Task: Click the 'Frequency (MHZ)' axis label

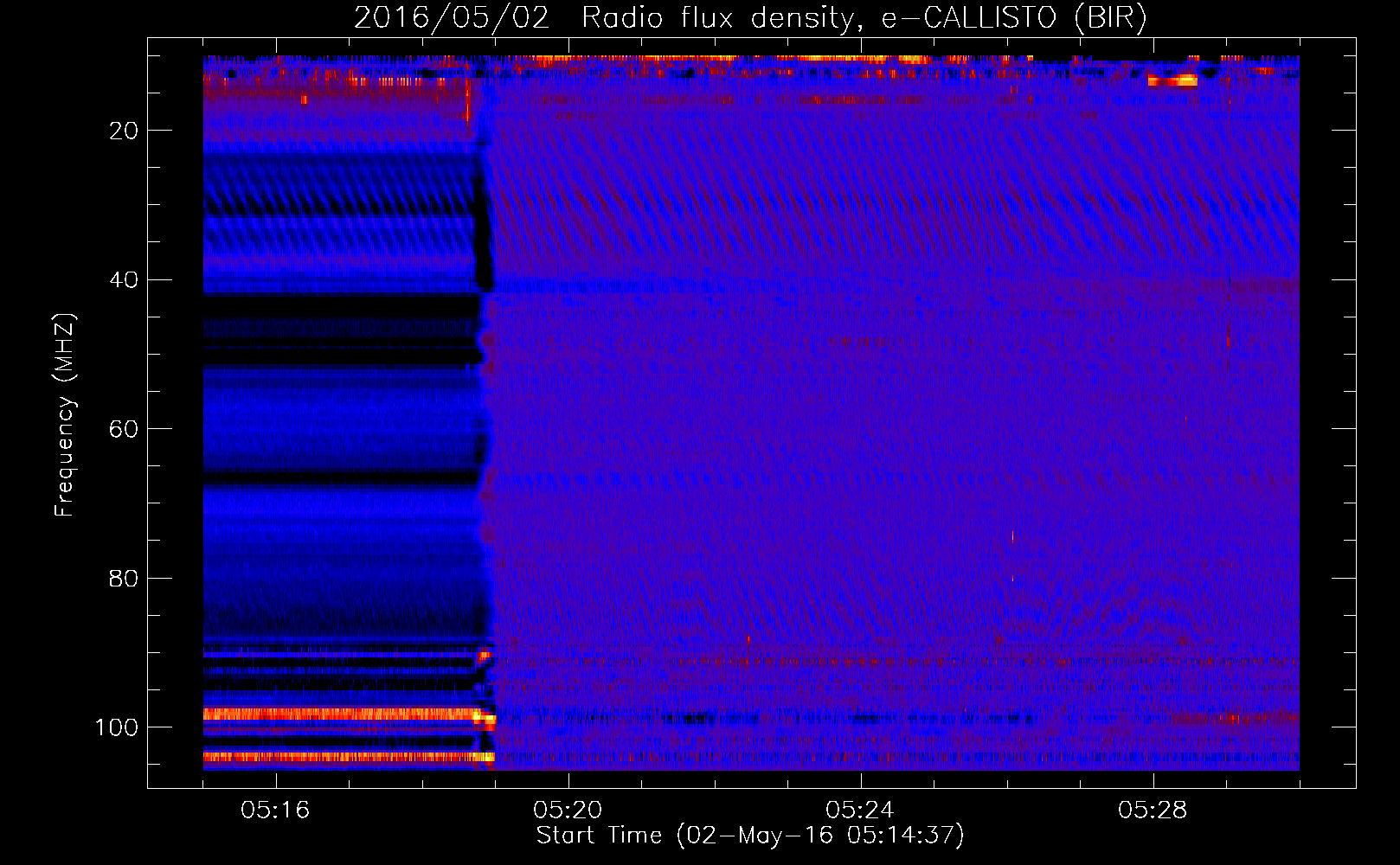Action: click(66, 415)
